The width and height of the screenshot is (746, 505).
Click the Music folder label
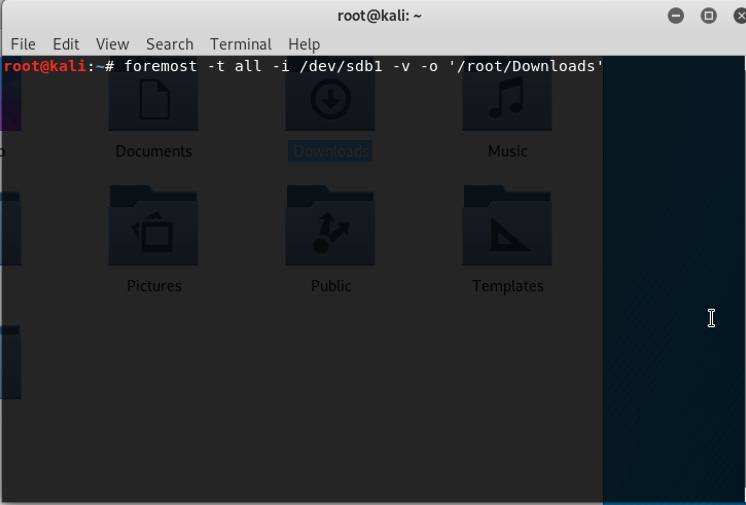click(x=508, y=151)
